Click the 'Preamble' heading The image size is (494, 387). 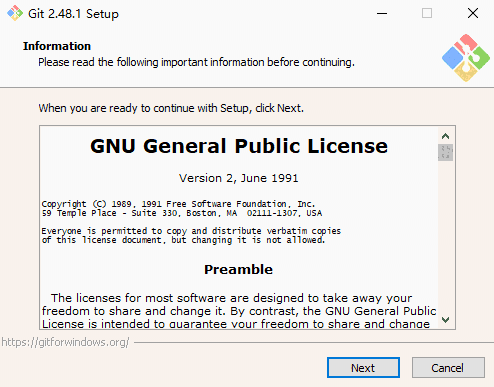[238, 269]
